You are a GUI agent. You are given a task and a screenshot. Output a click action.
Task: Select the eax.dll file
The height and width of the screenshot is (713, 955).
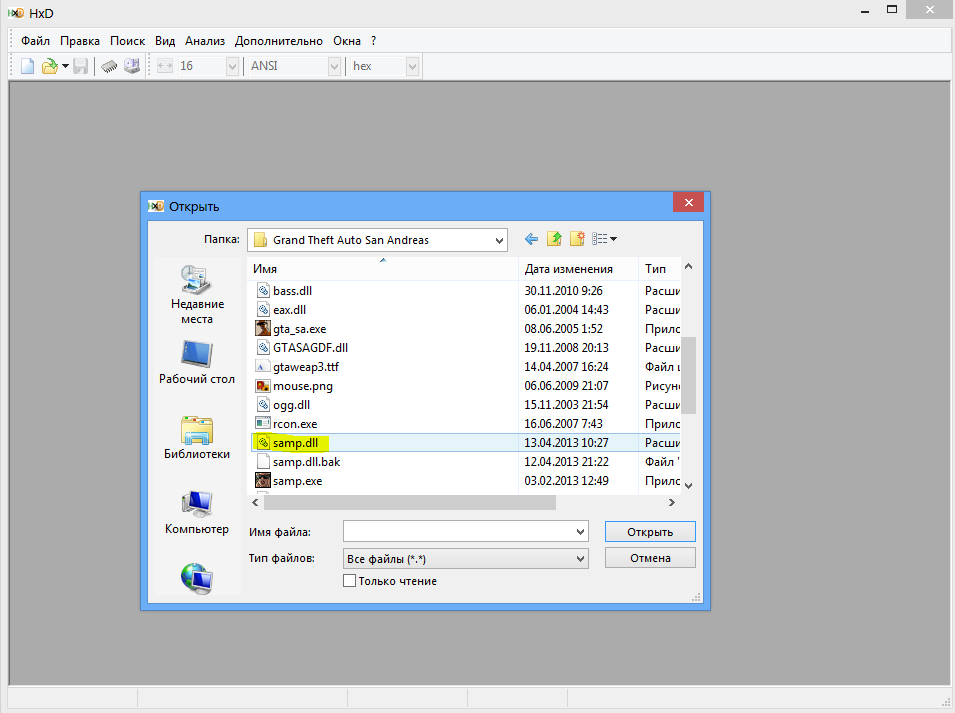pyautogui.click(x=289, y=310)
